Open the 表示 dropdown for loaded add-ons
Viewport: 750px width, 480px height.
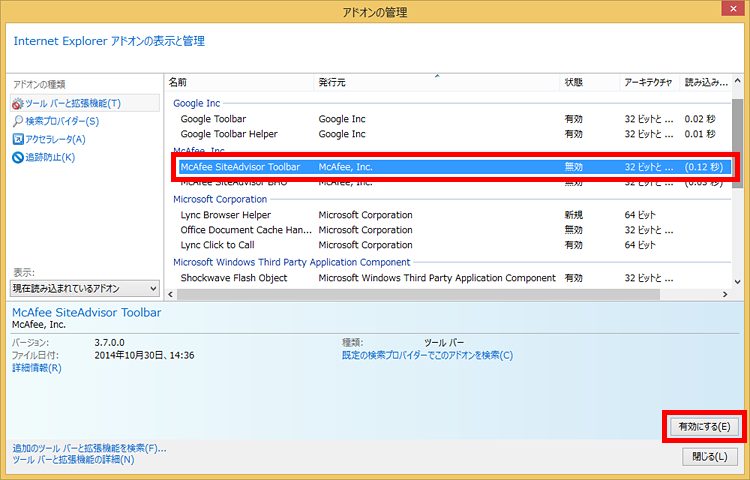[85, 289]
